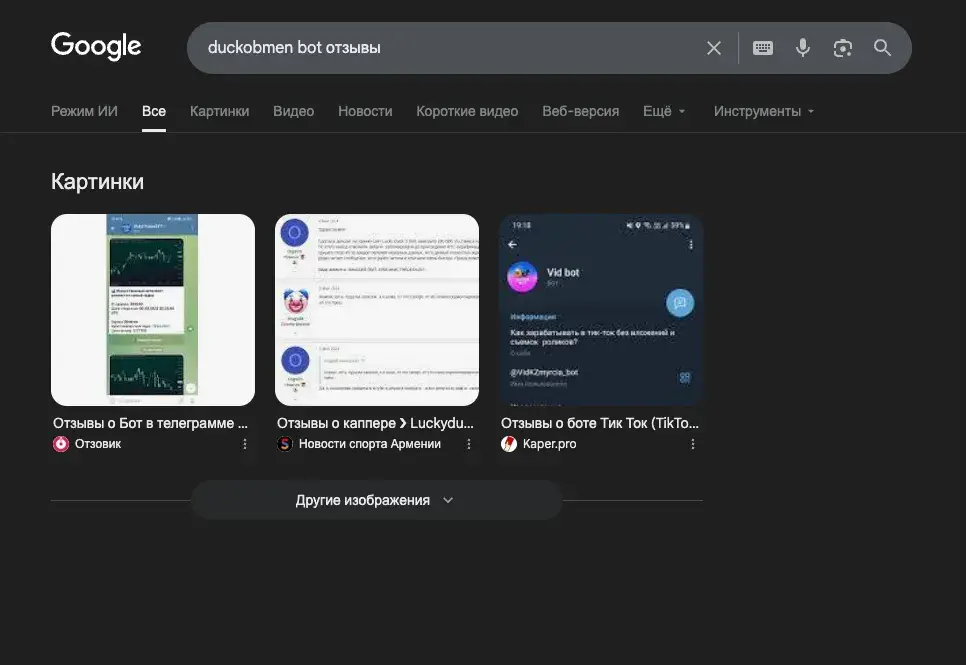Screen dimensions: 966x665
Task: Open the Картинки tab
Action: coord(219,112)
